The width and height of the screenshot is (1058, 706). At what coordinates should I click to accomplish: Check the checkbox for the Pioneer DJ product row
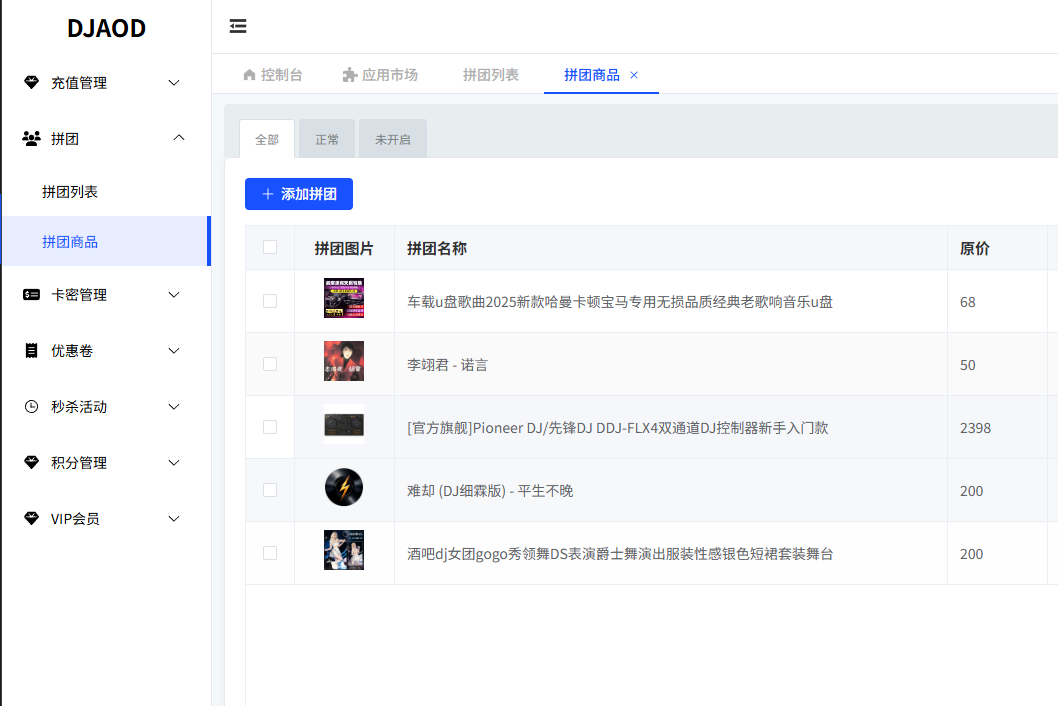[x=269, y=427]
